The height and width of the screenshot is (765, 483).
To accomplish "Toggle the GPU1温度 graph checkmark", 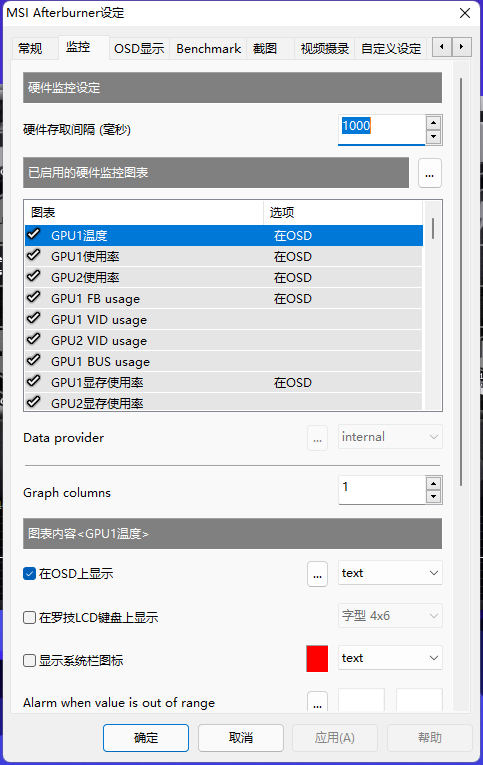I will click(34, 235).
